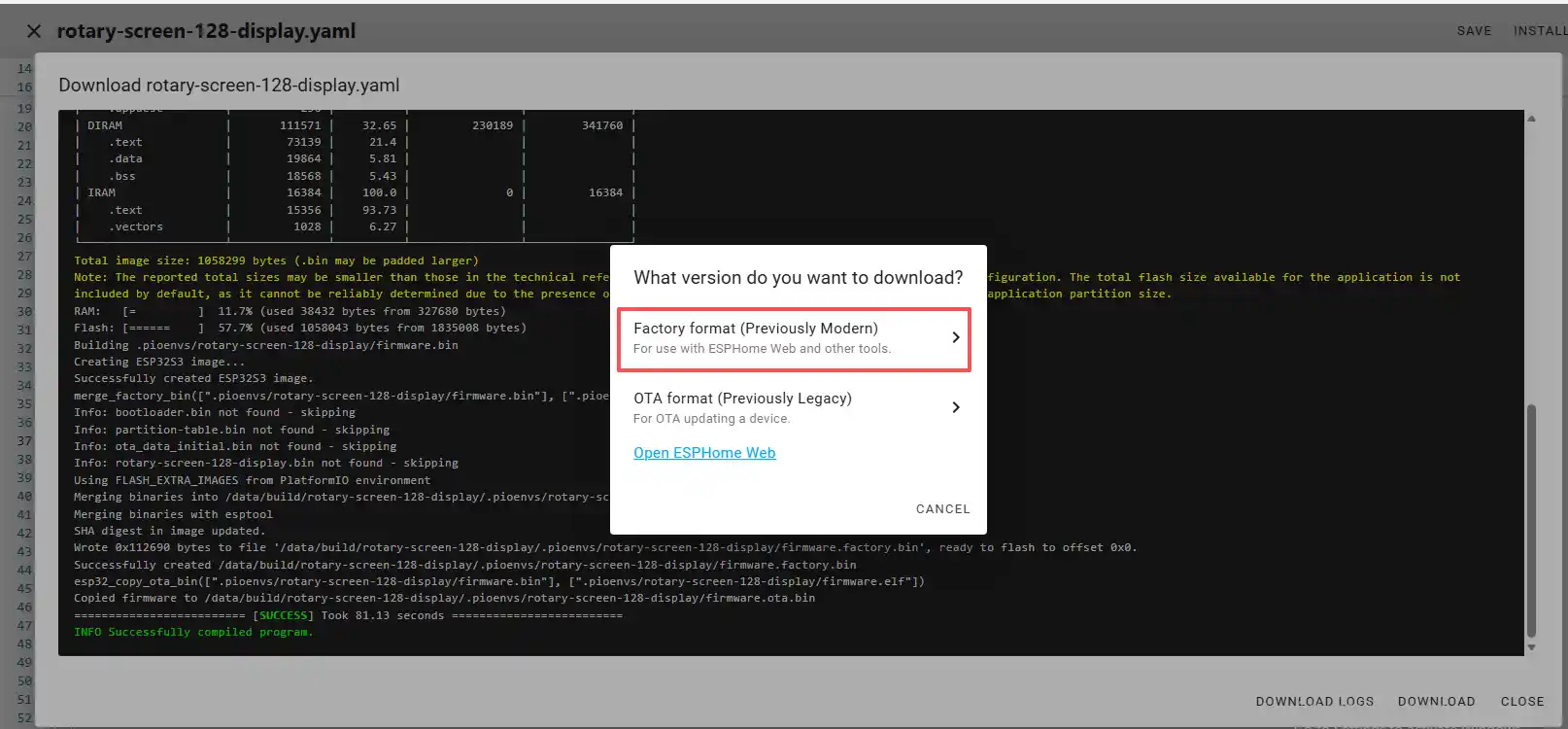Viewport: 1568px width, 729px height.
Task: Click line number 52 in the editor gutter
Action: point(24,717)
